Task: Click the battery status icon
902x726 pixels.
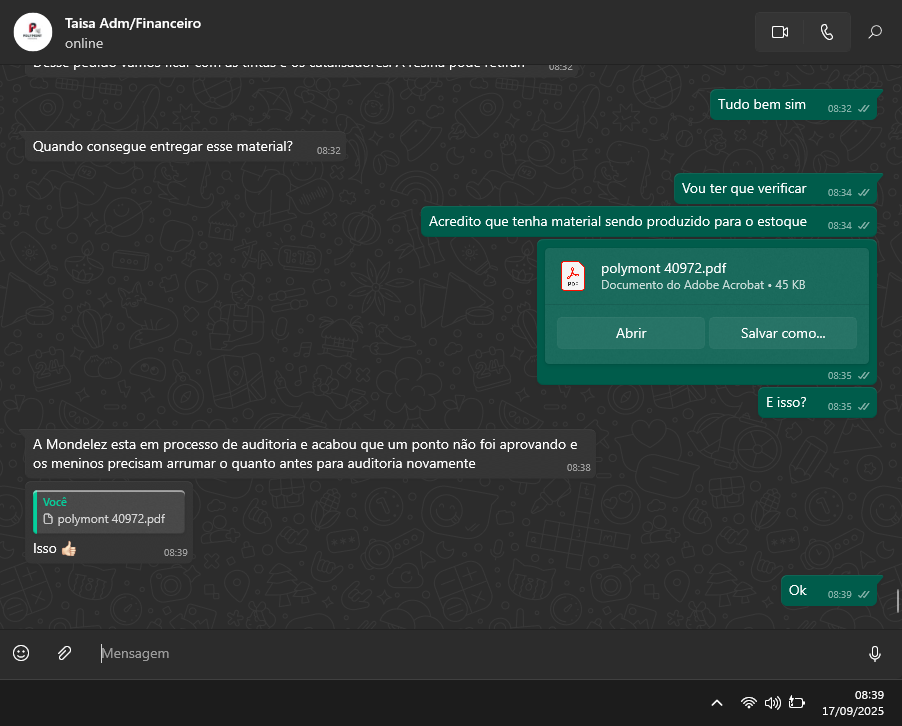Action: pos(797,703)
